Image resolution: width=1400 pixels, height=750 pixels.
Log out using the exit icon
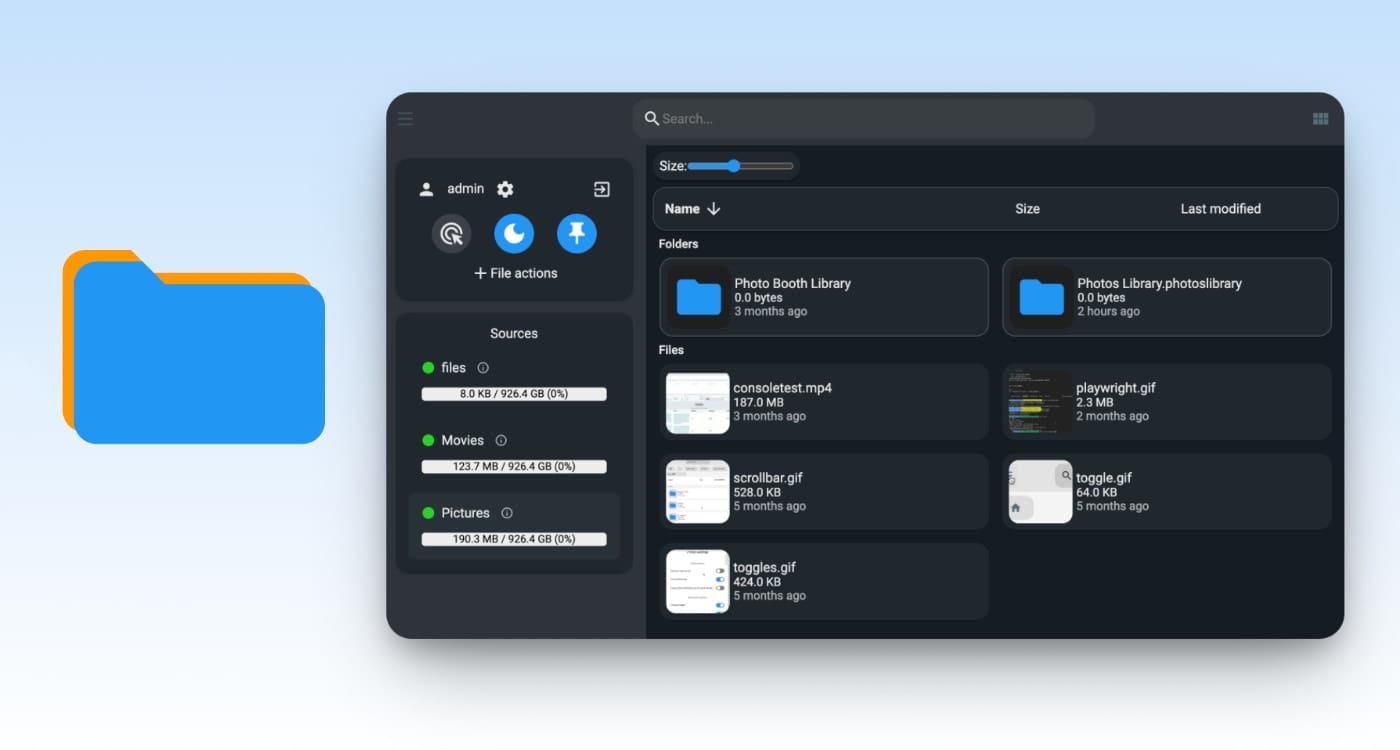click(x=601, y=188)
